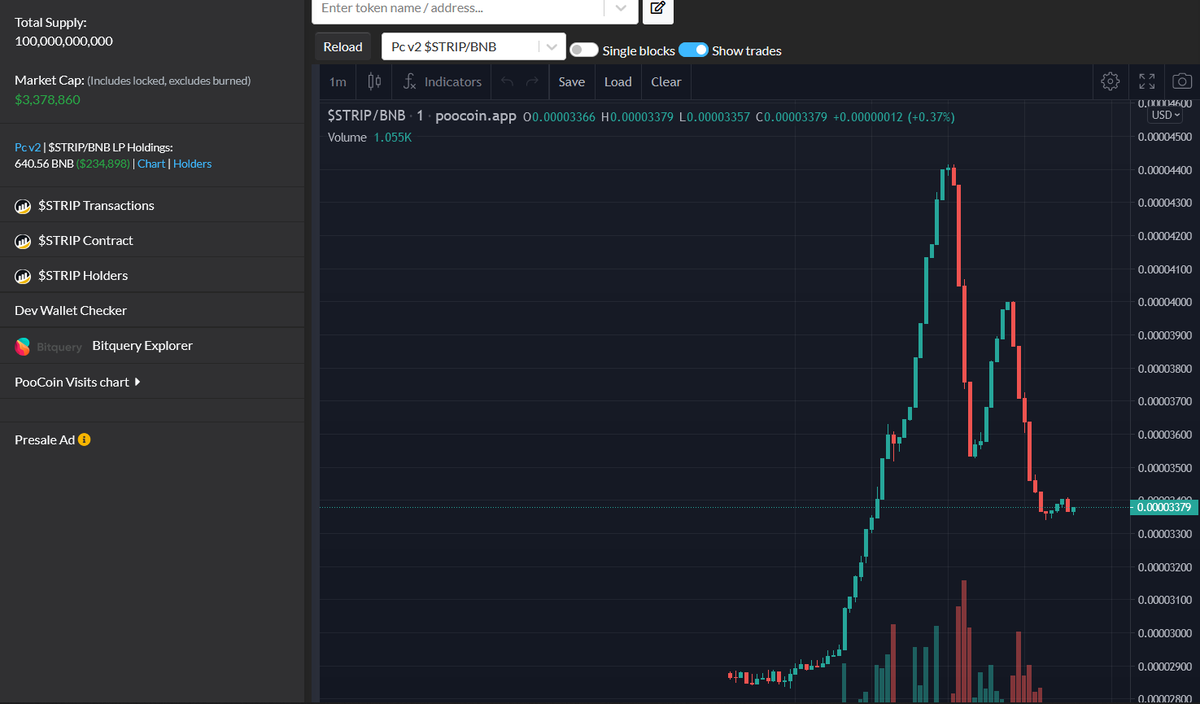The height and width of the screenshot is (704, 1200).
Task: Open the $STRIP Contract link
Action: click(85, 241)
